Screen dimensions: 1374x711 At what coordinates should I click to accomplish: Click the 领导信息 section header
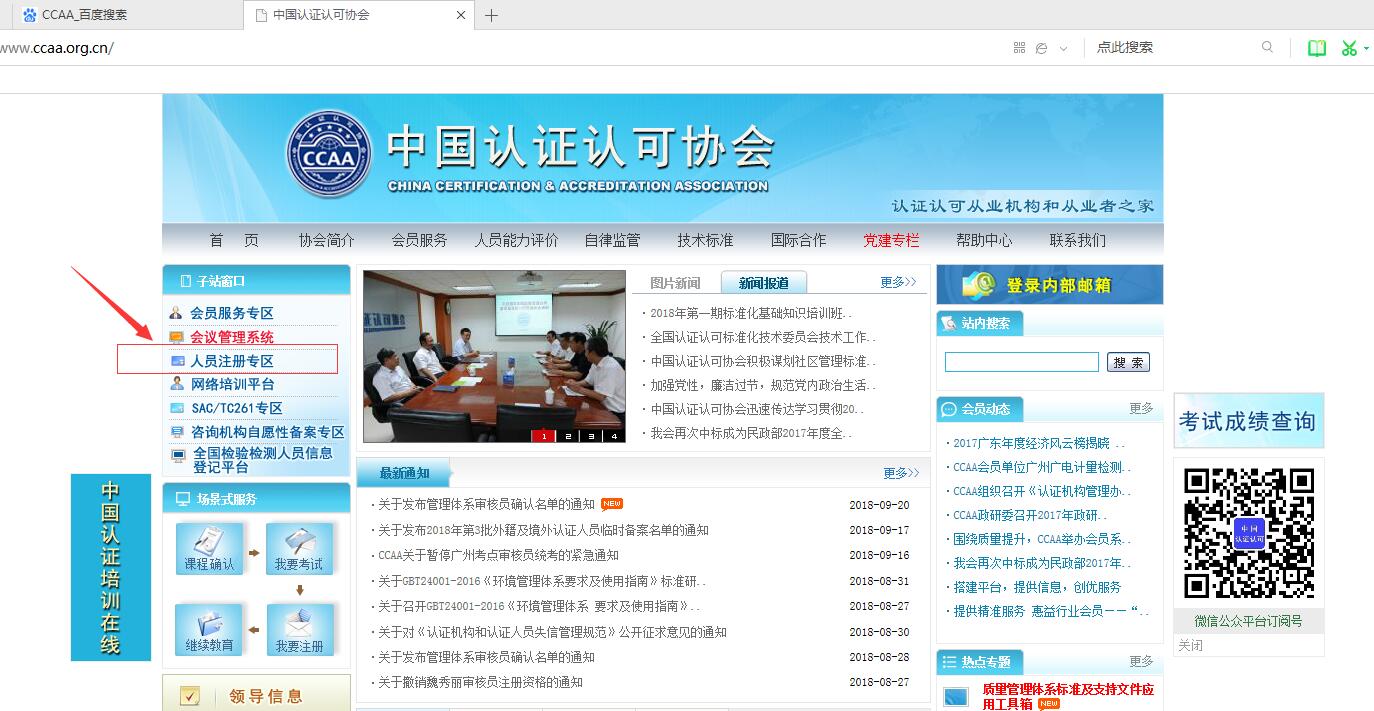point(256,694)
